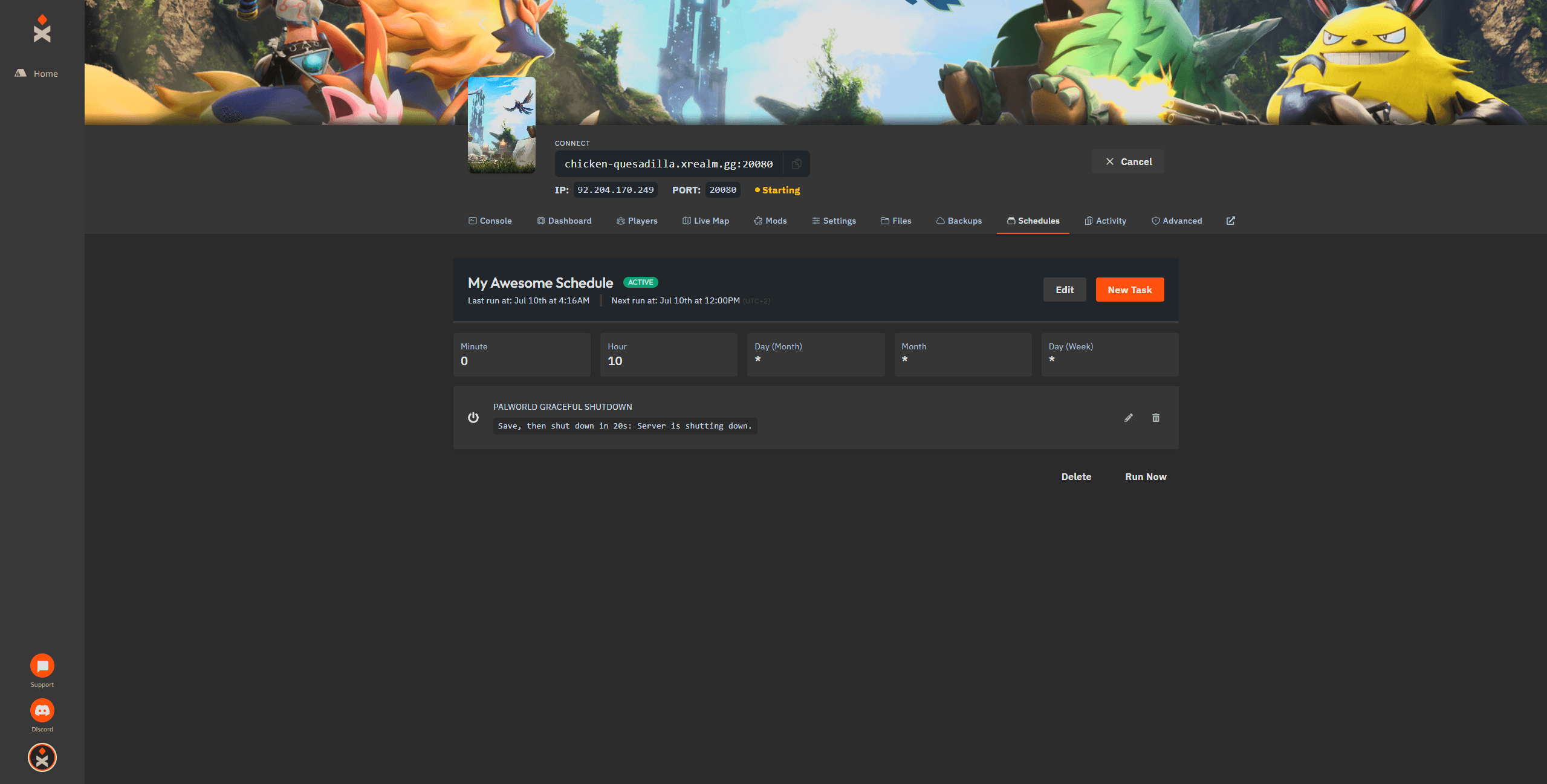Open the account avatar menu
This screenshot has width=1547, height=784.
[42, 757]
